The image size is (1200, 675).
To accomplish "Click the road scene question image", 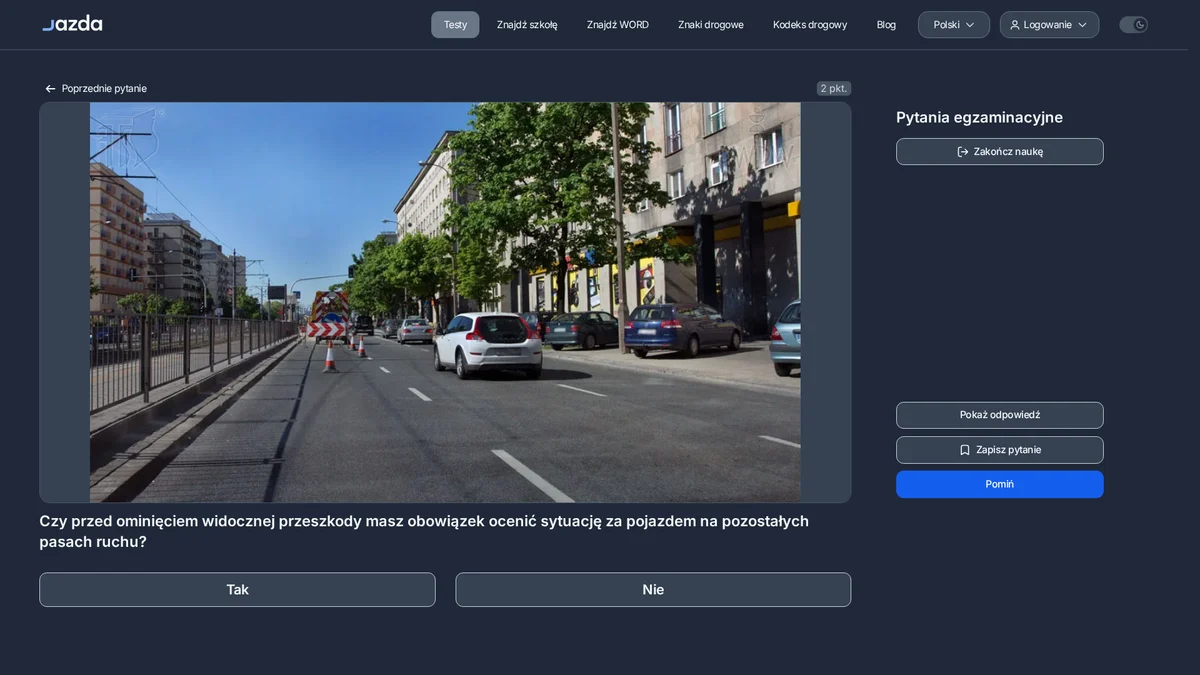I will pyautogui.click(x=445, y=302).
